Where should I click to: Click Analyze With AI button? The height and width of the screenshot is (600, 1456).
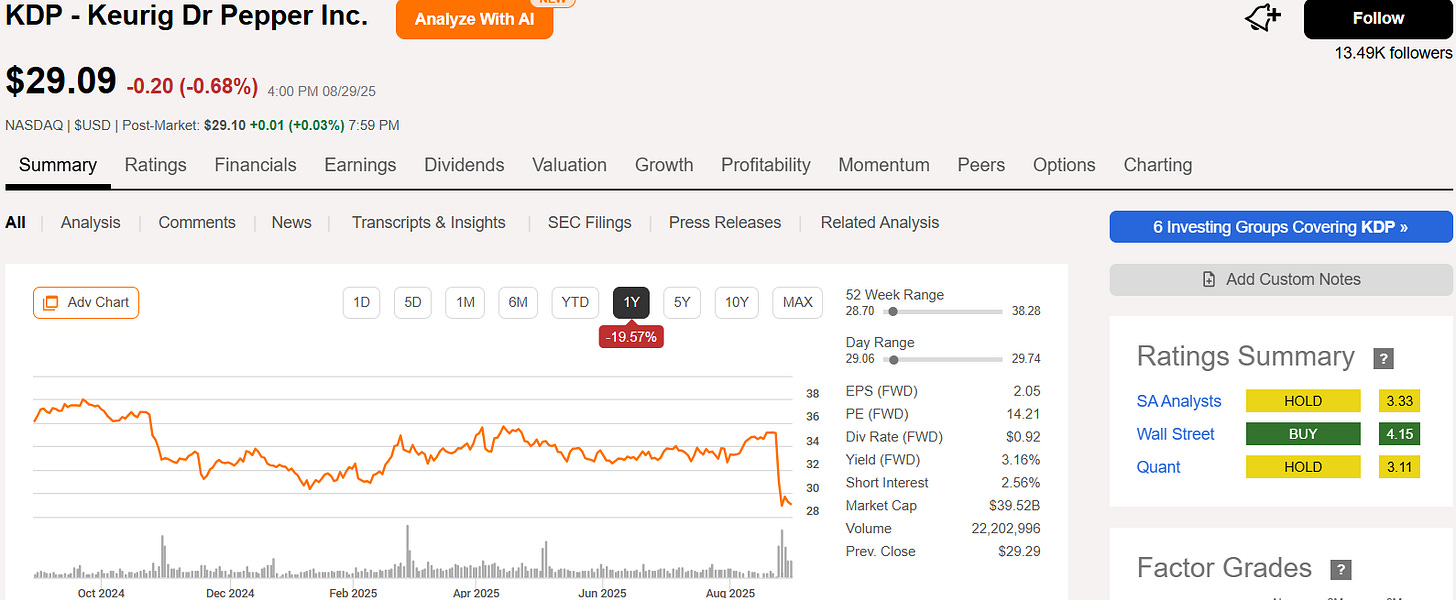pos(474,19)
